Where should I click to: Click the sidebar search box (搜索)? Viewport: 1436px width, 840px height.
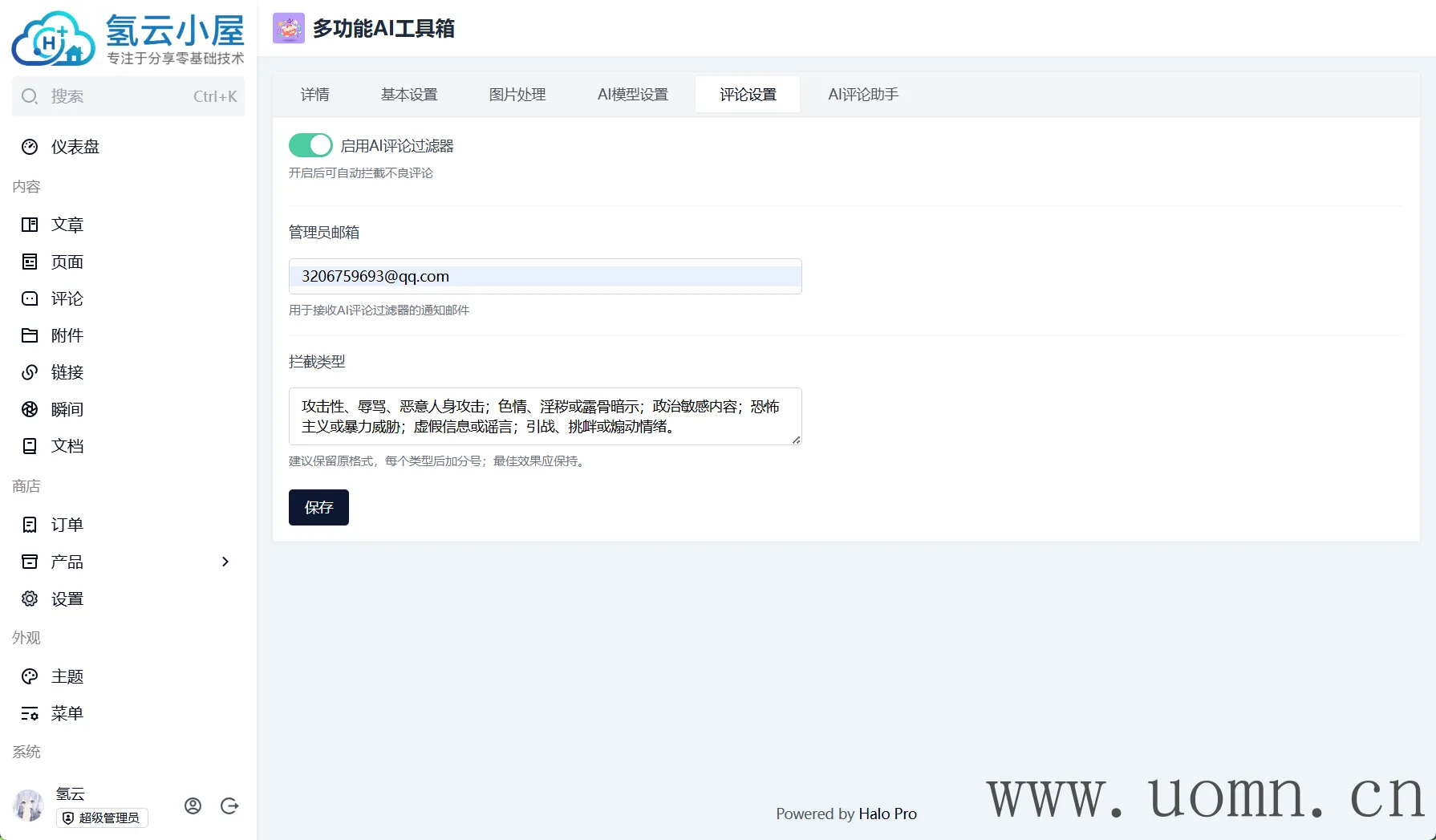128,96
